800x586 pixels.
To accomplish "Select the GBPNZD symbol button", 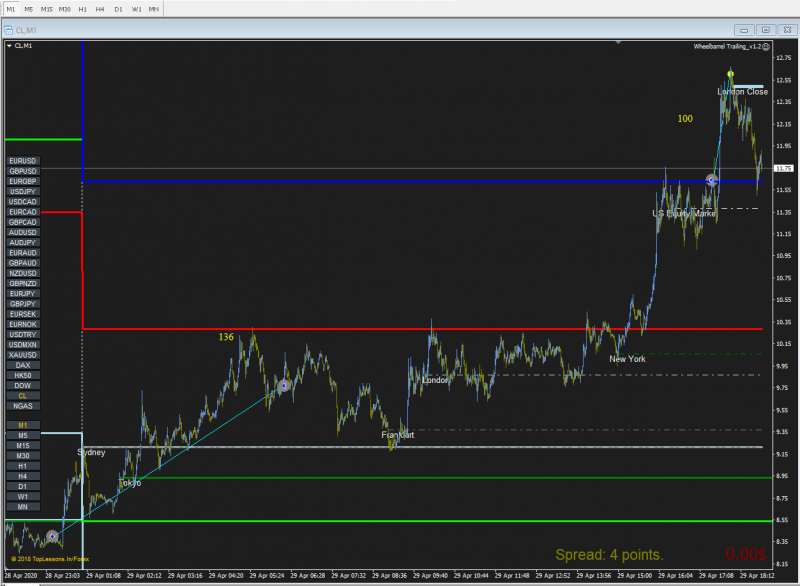I will (23, 284).
